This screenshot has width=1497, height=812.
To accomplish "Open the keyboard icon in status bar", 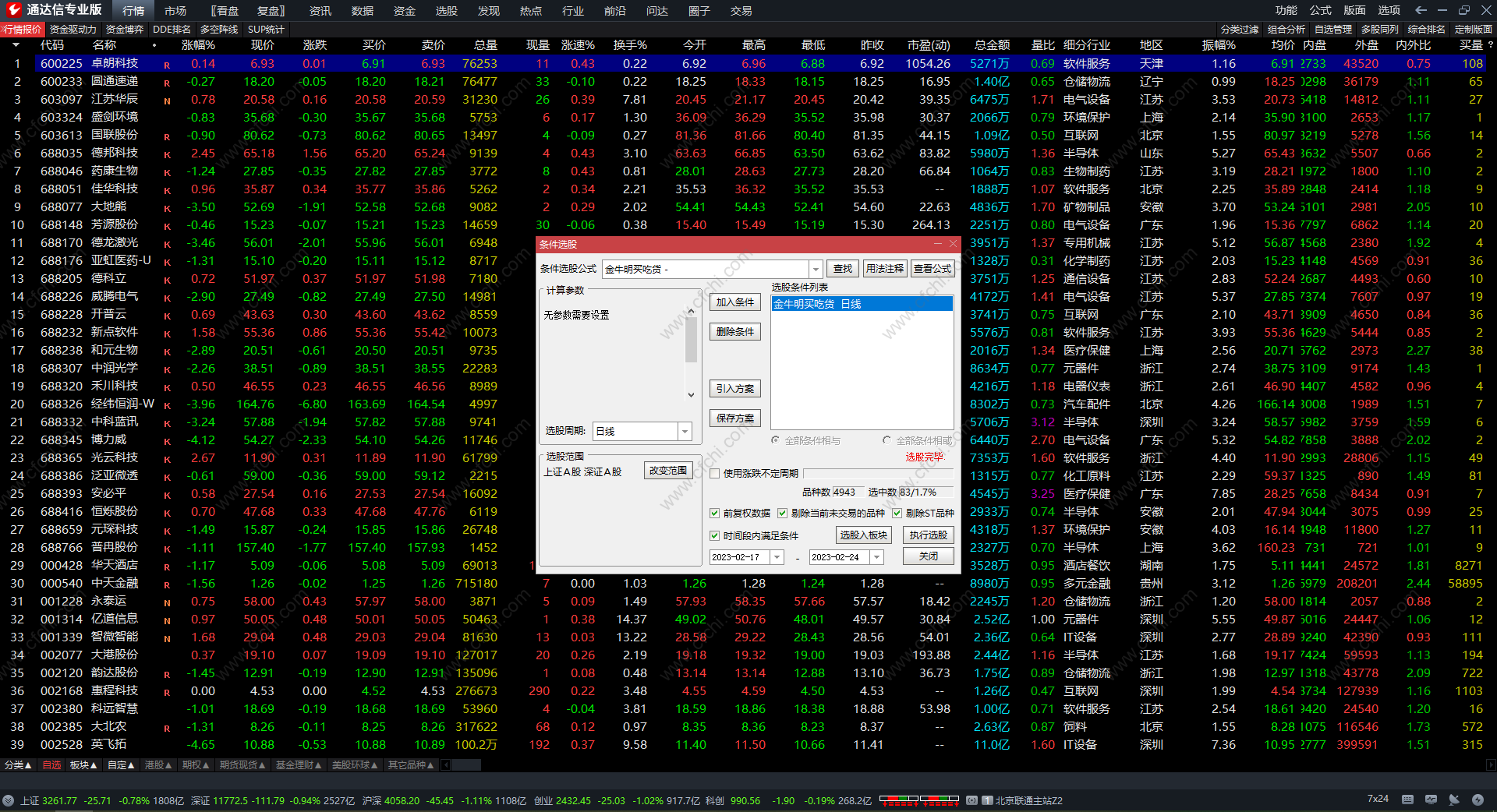I will coord(1407,800).
